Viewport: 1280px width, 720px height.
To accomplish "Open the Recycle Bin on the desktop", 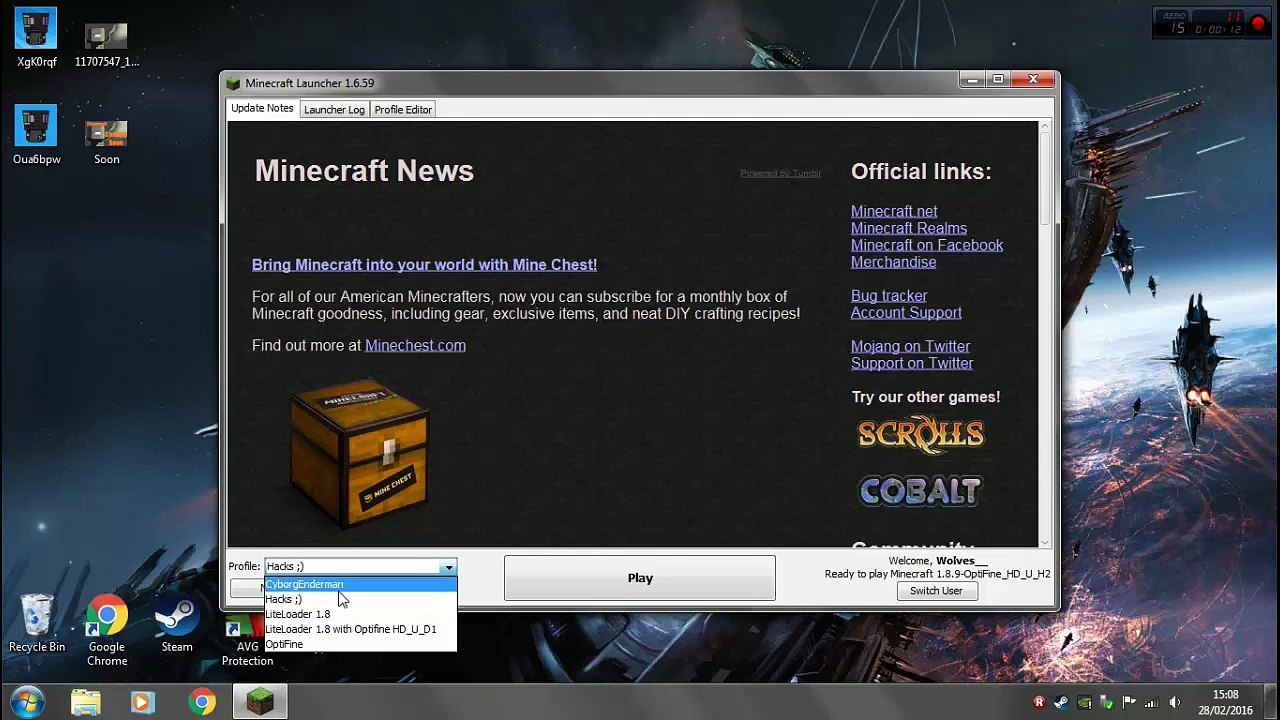I will click(37, 622).
